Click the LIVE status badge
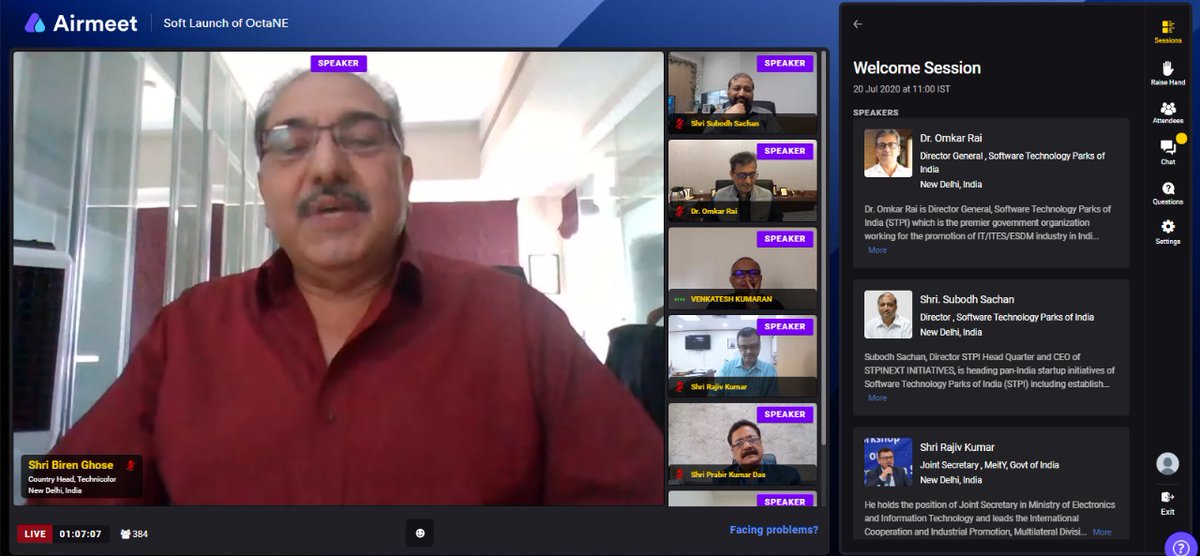 point(35,534)
